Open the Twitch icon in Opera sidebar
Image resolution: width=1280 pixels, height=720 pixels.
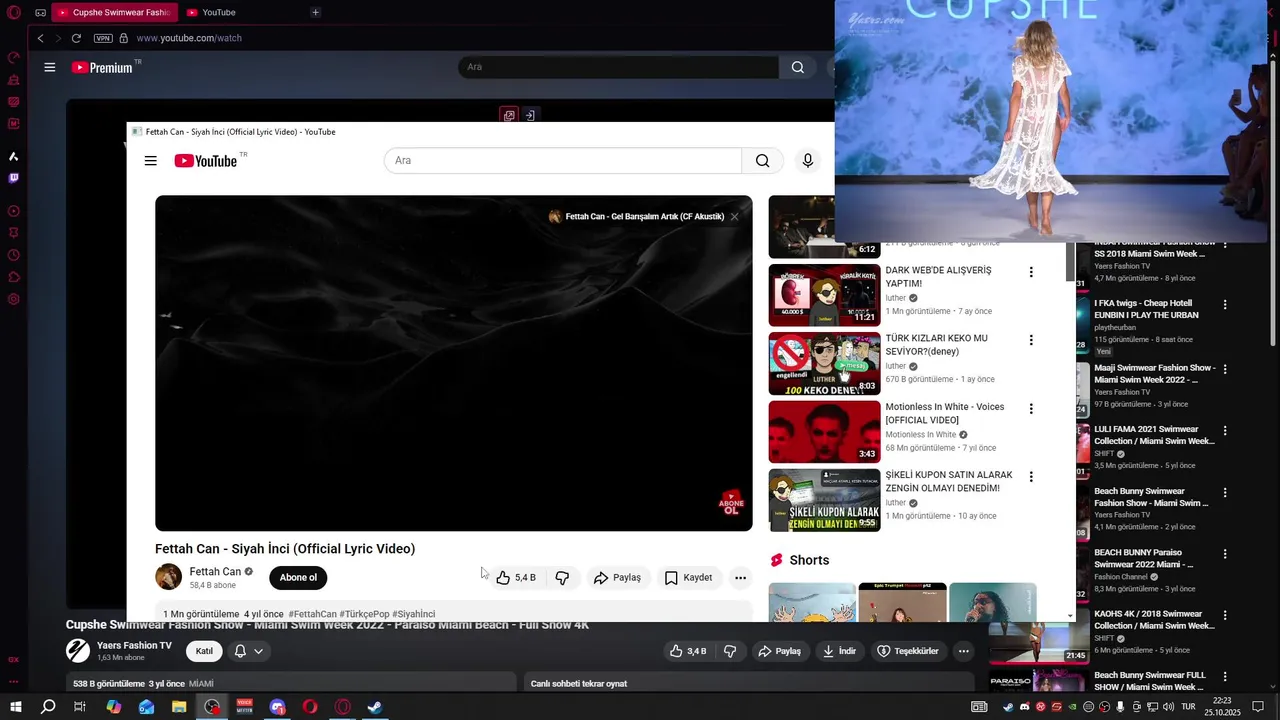coord(14,178)
